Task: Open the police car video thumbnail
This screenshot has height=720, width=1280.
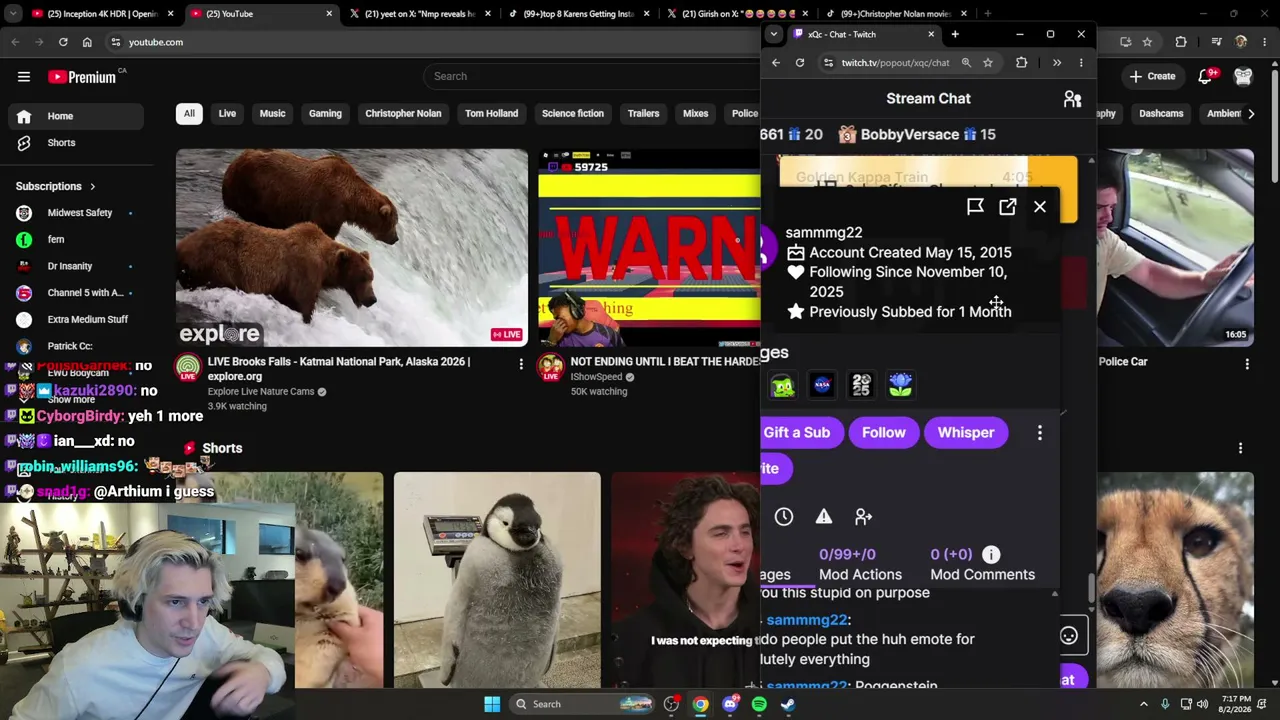Action: tap(1175, 248)
